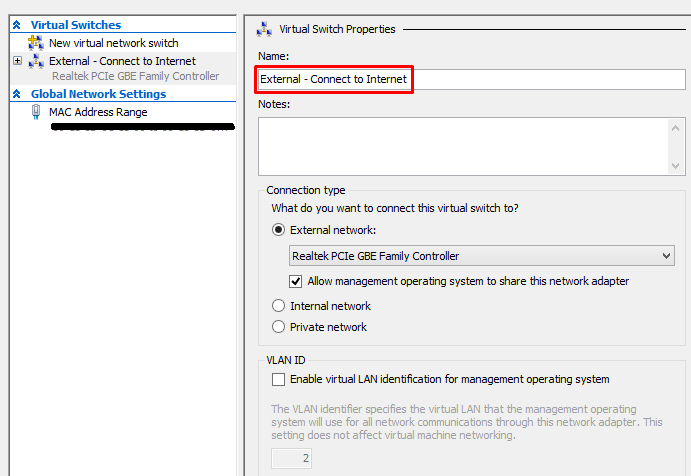
Task: Select the Internal network option
Action: pos(279,306)
